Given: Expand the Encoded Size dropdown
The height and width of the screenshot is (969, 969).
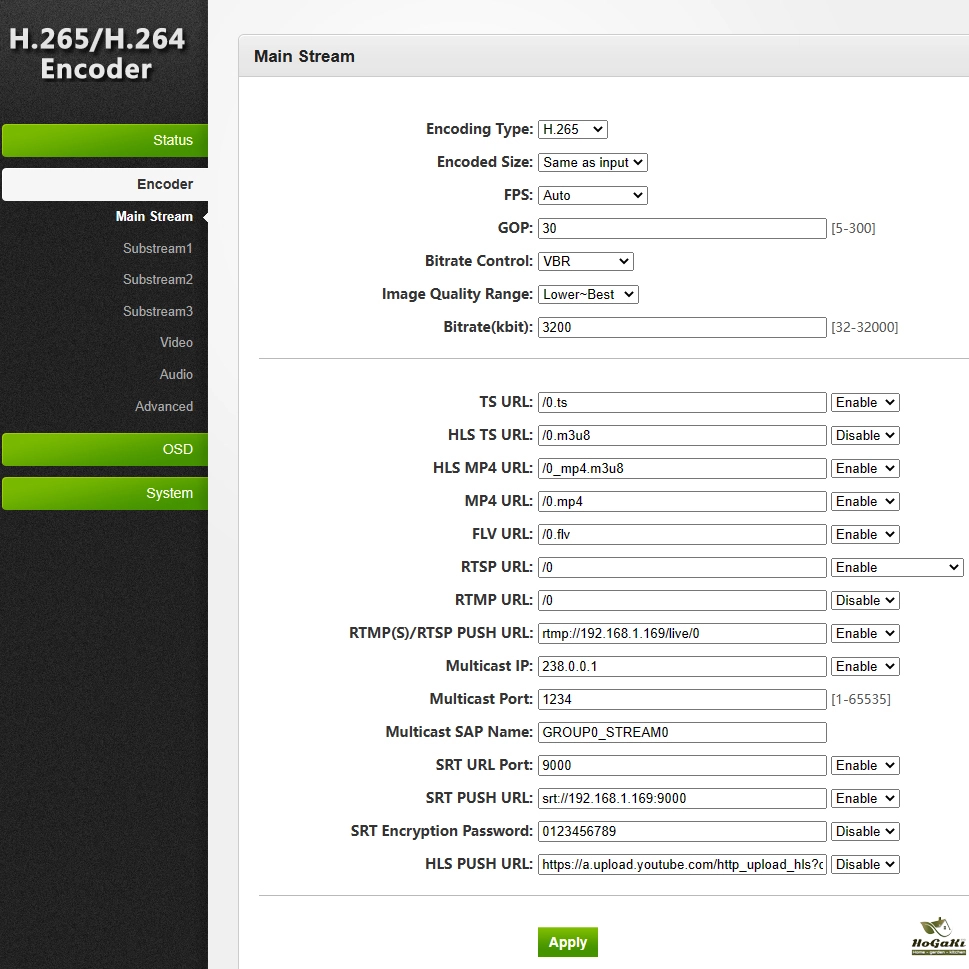Looking at the screenshot, I should pyautogui.click(x=592, y=162).
